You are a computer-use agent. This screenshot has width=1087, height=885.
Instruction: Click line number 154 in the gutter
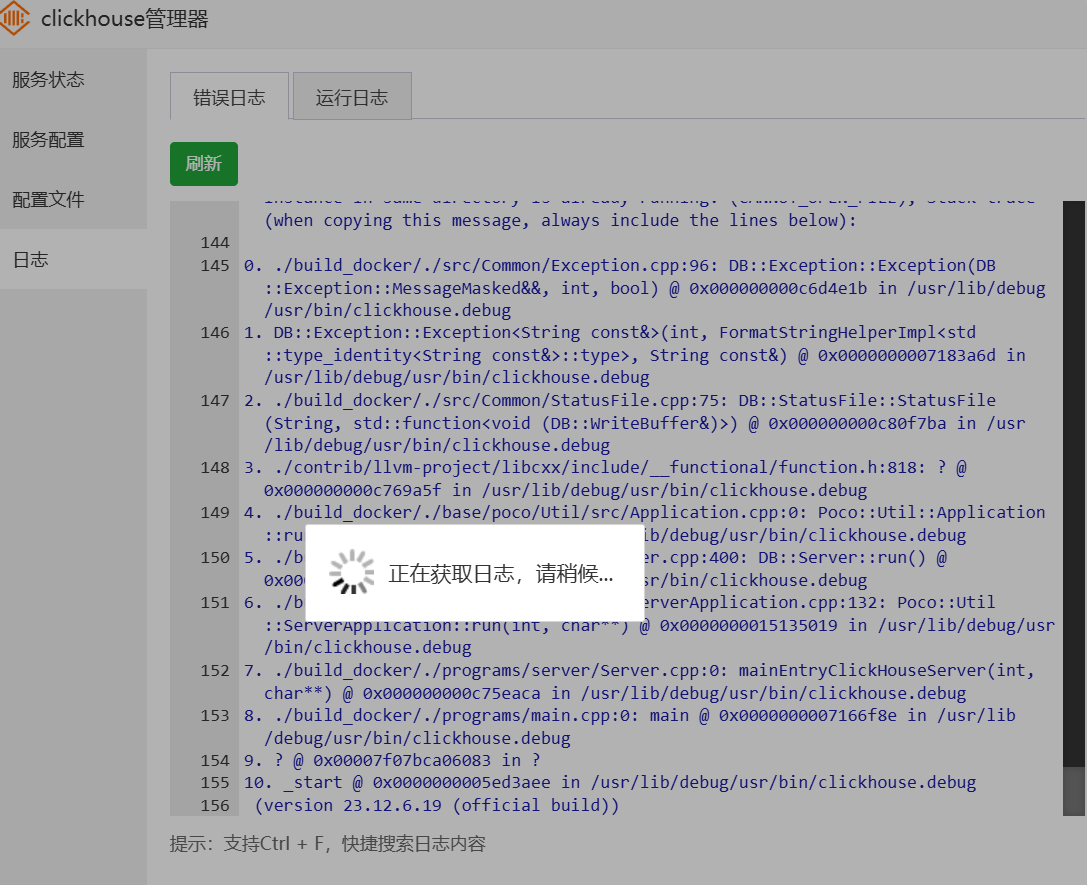215,761
